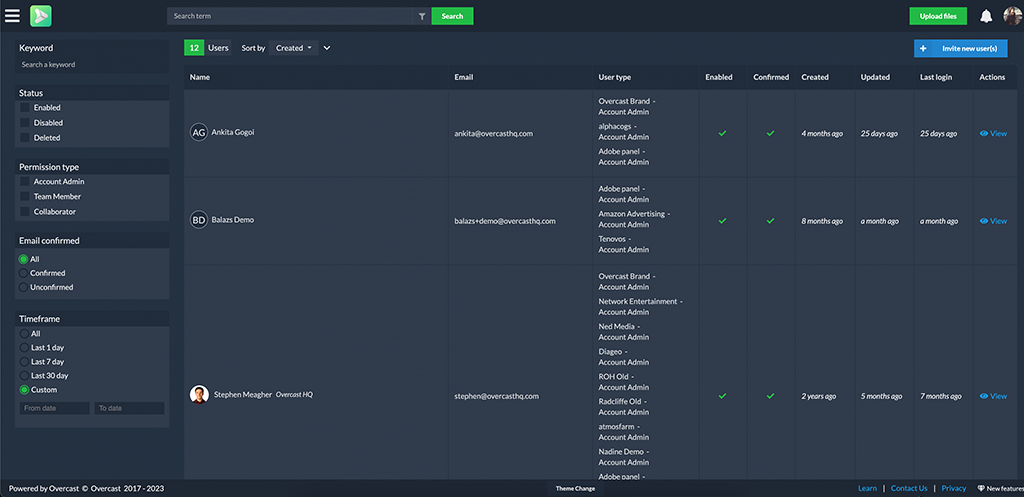Viewport: 1024px width, 497px height.
Task: Click the Enabled column header
Action: pos(718,77)
